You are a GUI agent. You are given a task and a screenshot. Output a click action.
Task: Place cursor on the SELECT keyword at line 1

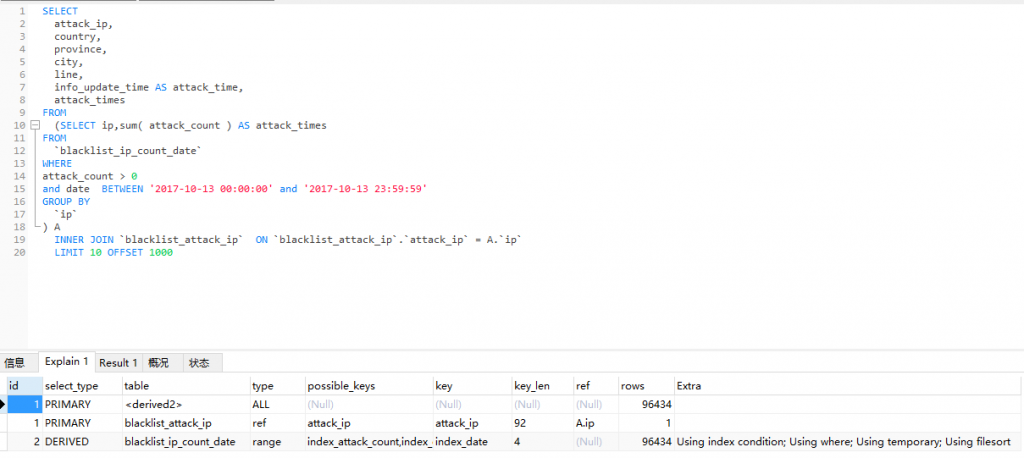[60, 11]
